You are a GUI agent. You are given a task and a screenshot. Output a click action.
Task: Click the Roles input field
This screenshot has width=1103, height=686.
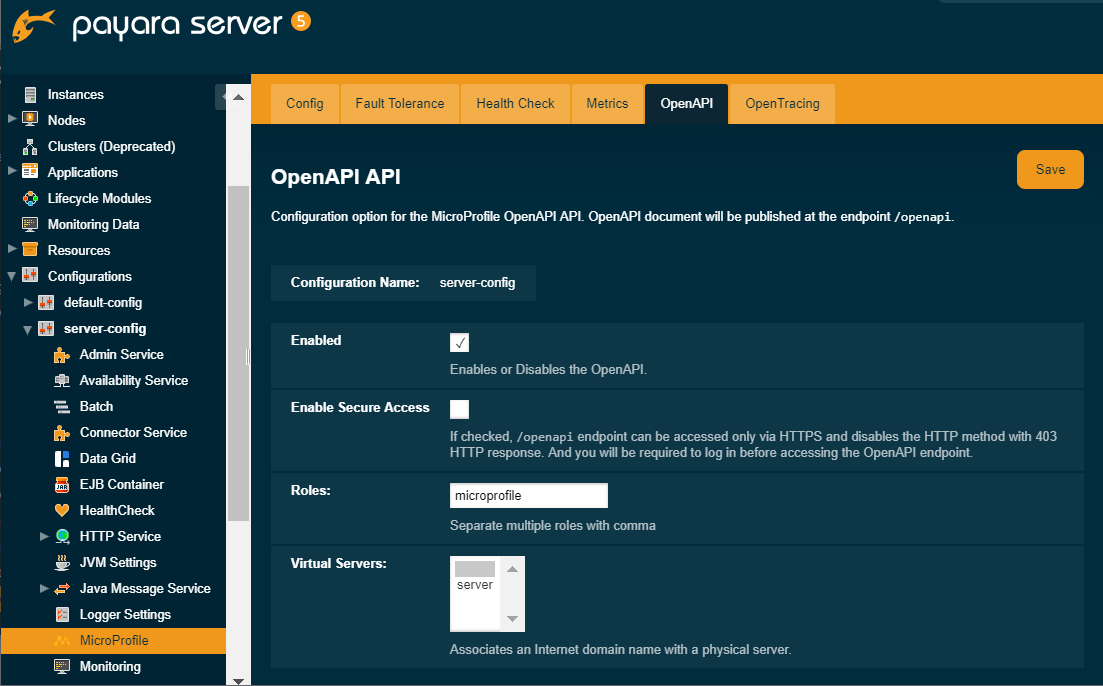tap(528, 495)
